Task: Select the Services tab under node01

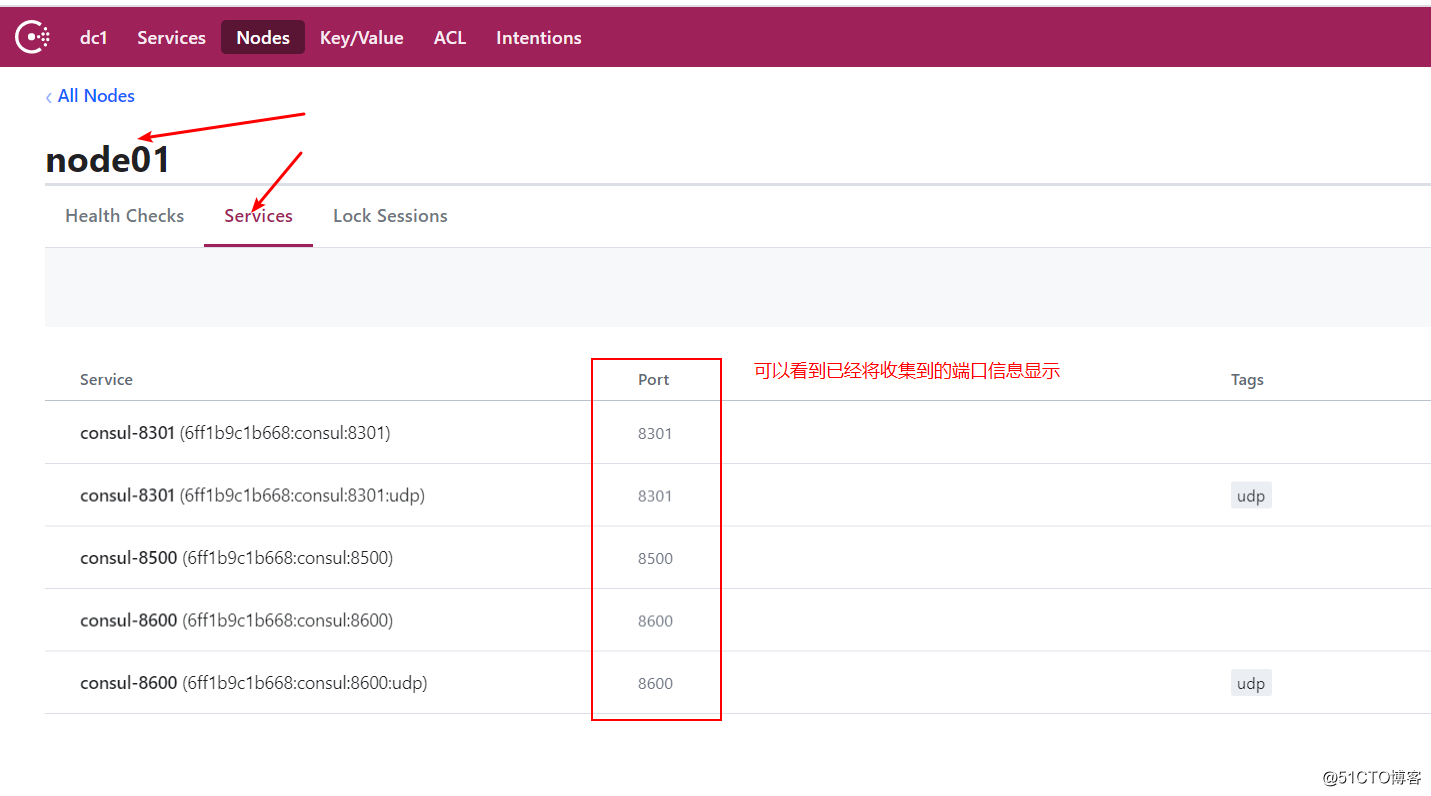Action: 258,216
